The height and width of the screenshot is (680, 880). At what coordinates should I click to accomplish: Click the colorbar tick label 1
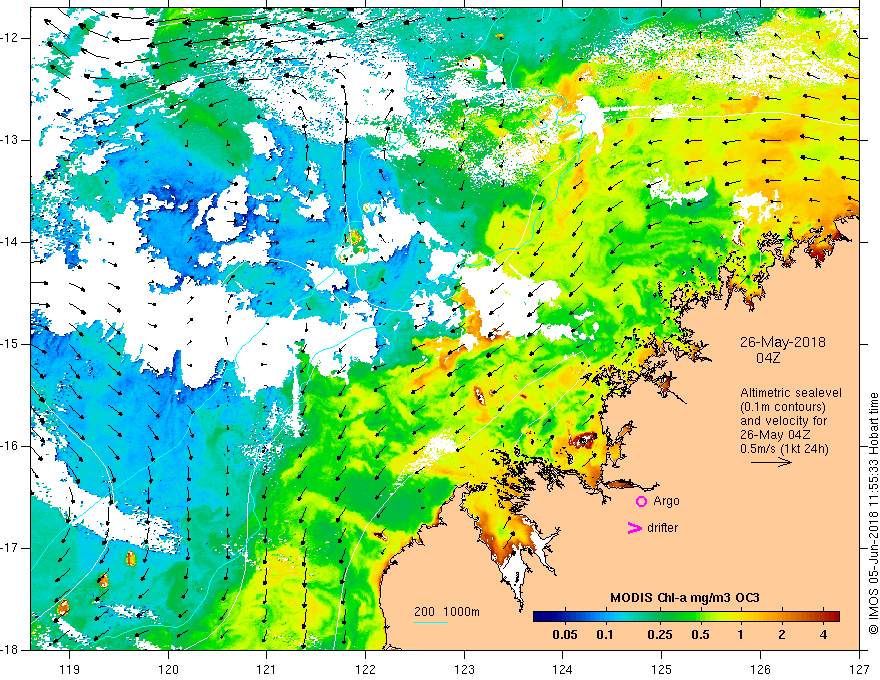(740, 635)
